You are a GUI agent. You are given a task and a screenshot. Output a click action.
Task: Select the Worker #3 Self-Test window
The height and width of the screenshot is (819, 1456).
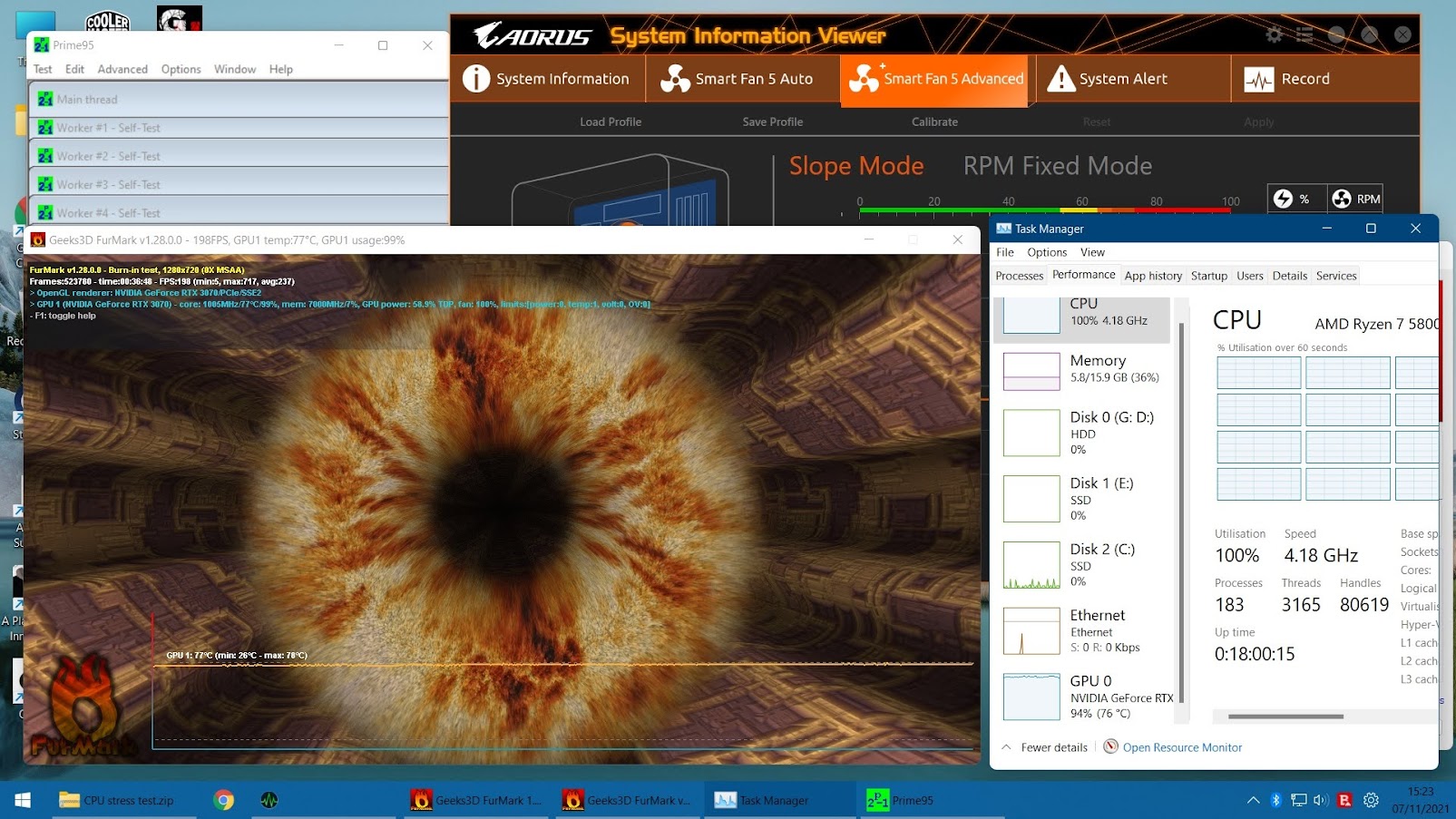pyautogui.click(x=239, y=184)
